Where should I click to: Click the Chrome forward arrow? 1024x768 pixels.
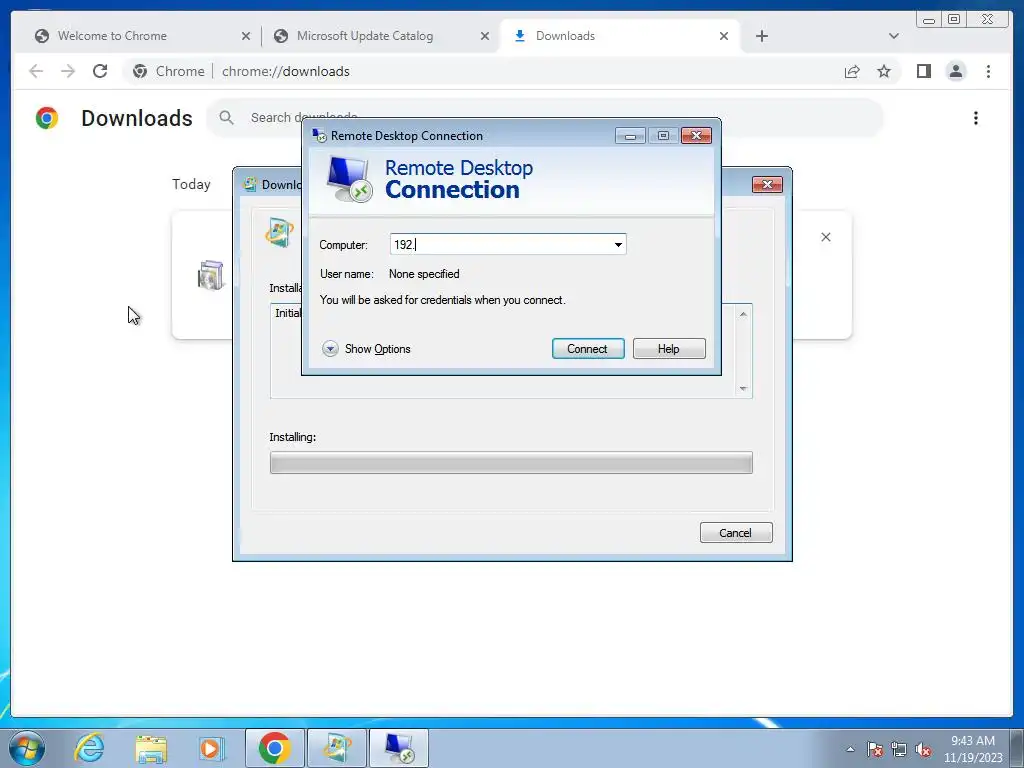68,71
